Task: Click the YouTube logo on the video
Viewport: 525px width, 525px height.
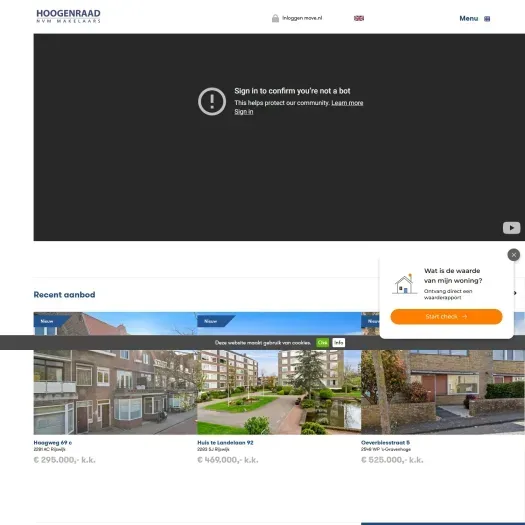Action: 511,228
